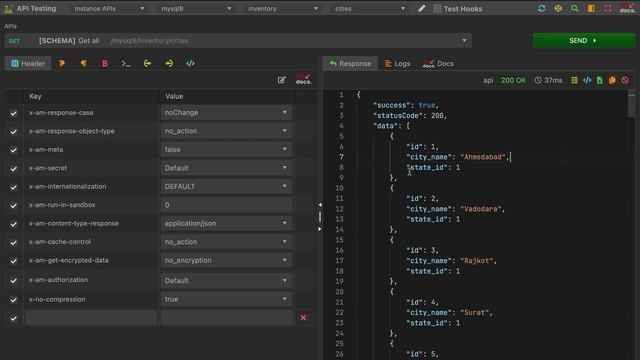Viewport: 640px width, 360px height.
Task: Click the Key column header
Action: [35, 96]
